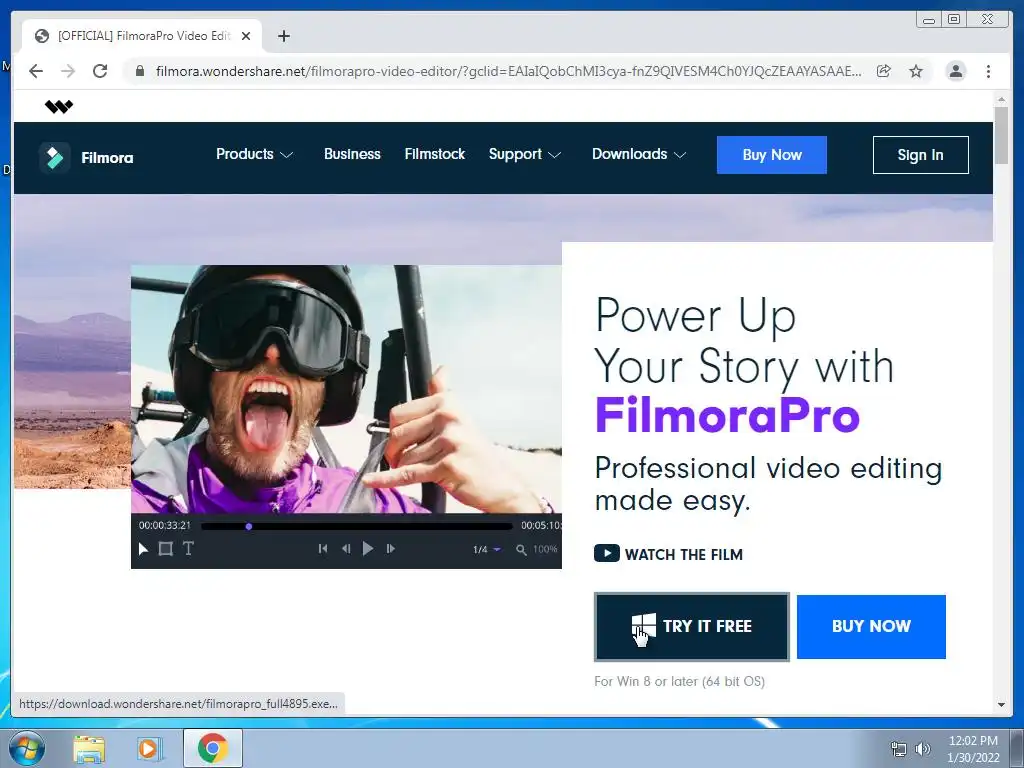
Task: Open the Chrome profile avatar
Action: [x=955, y=71]
